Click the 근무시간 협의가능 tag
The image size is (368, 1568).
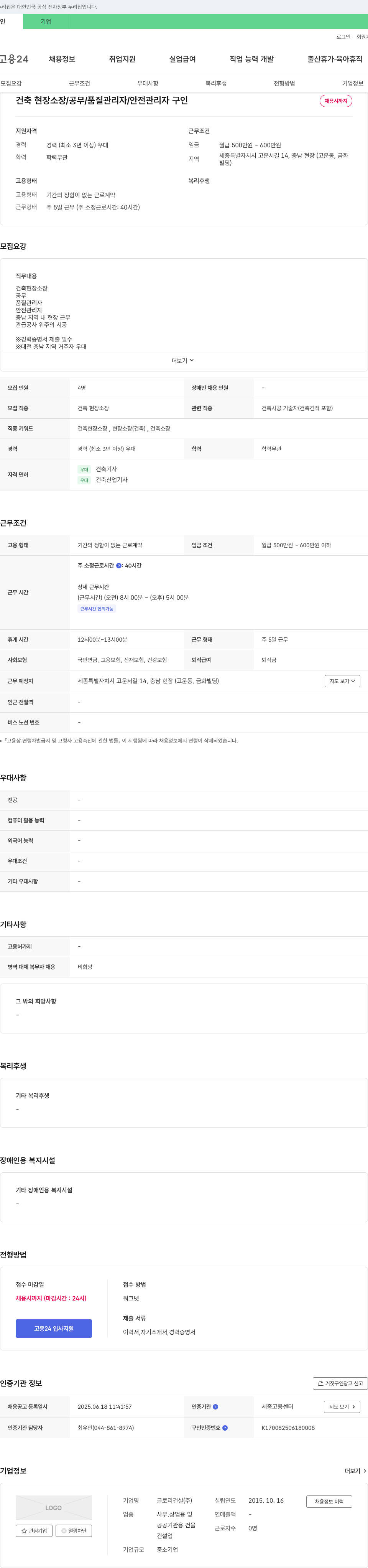pos(97,609)
